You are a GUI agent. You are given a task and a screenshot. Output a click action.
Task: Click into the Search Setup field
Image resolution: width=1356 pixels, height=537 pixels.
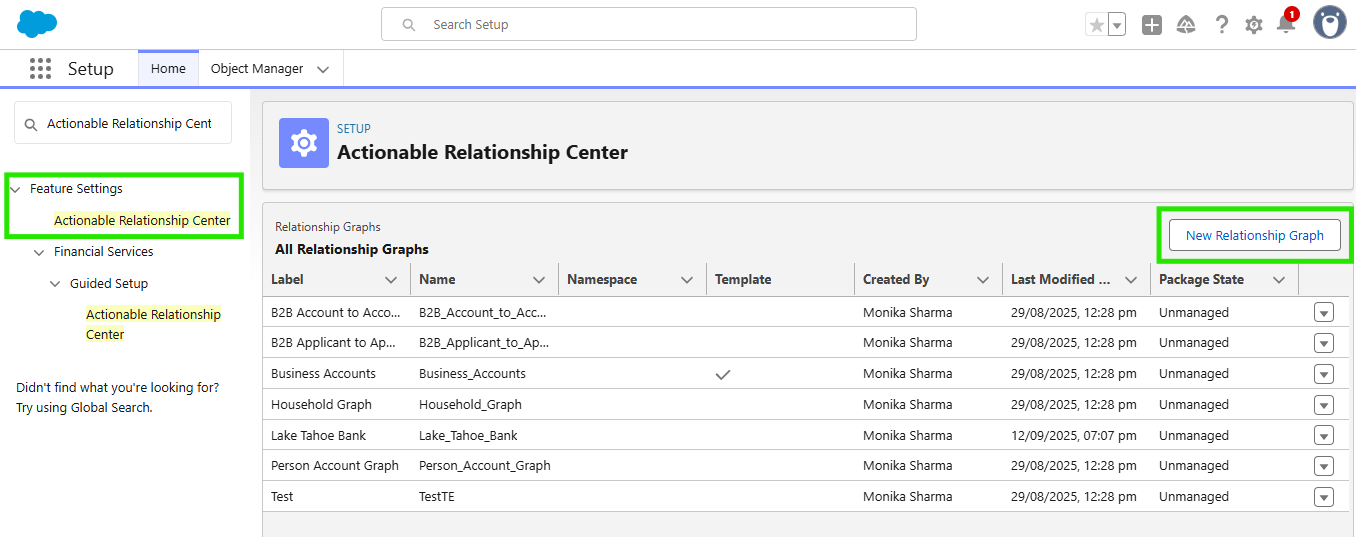point(660,25)
